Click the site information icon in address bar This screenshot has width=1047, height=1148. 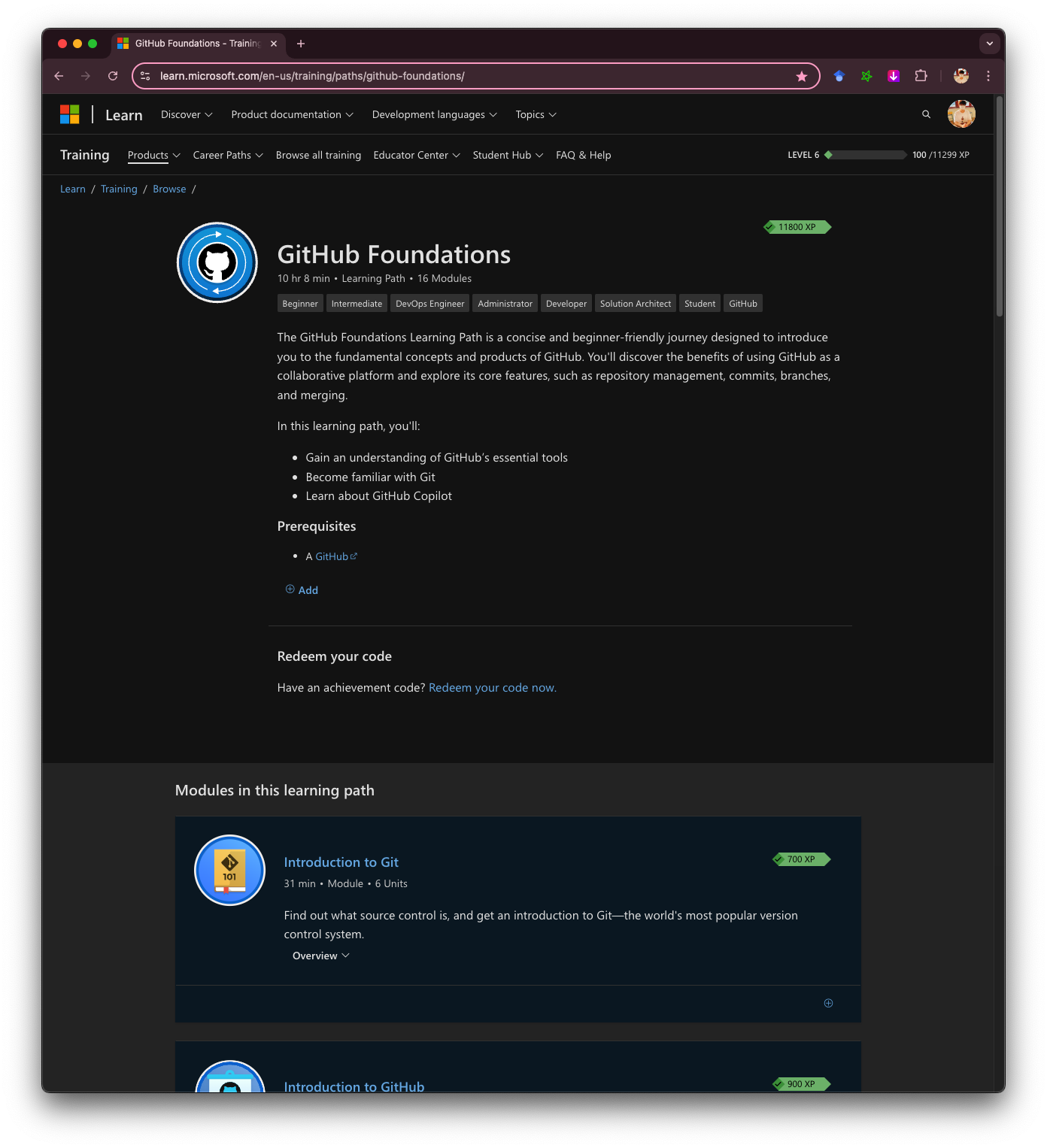pyautogui.click(x=145, y=76)
